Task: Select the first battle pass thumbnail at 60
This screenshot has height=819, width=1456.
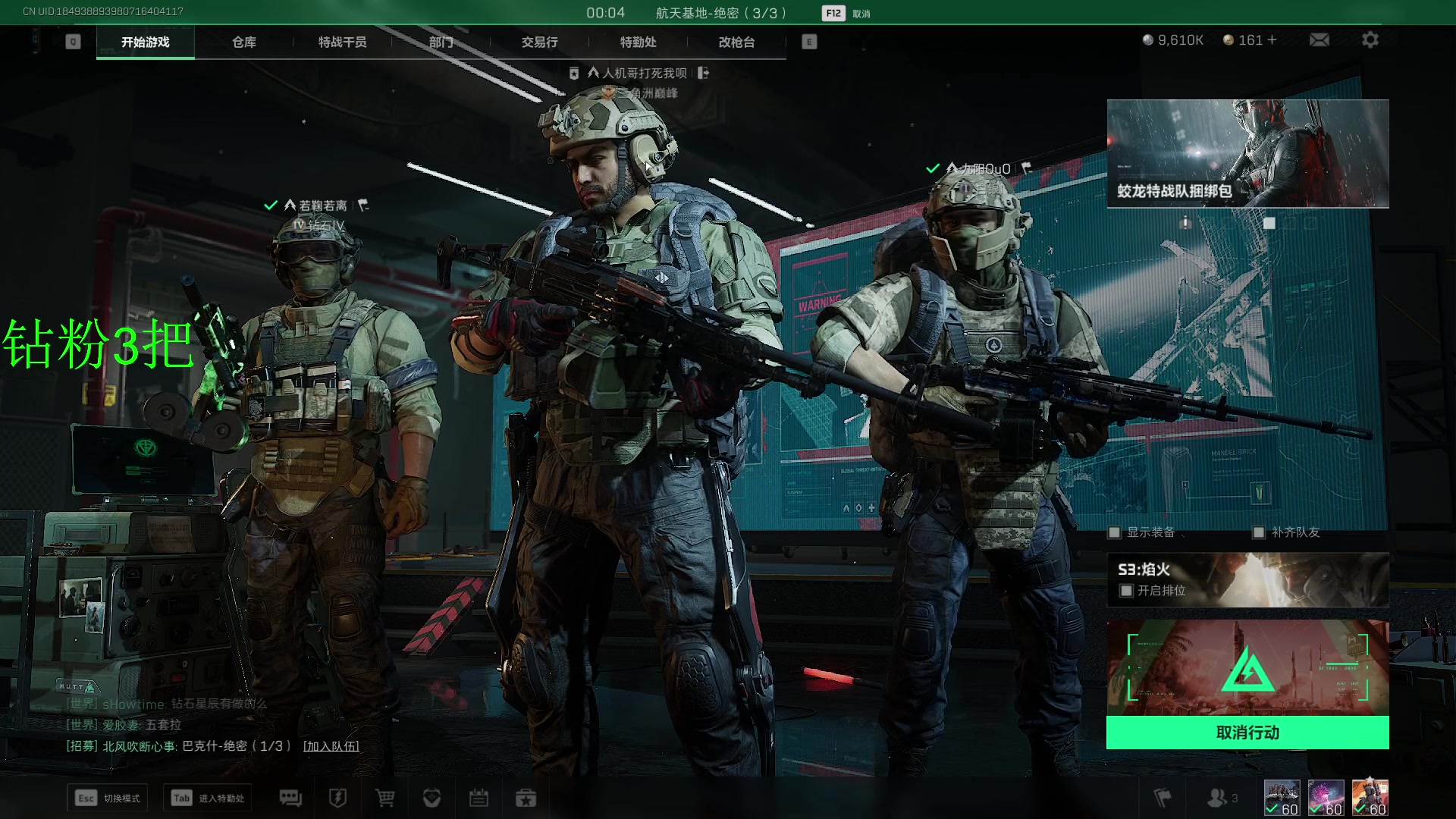Action: click(1282, 798)
